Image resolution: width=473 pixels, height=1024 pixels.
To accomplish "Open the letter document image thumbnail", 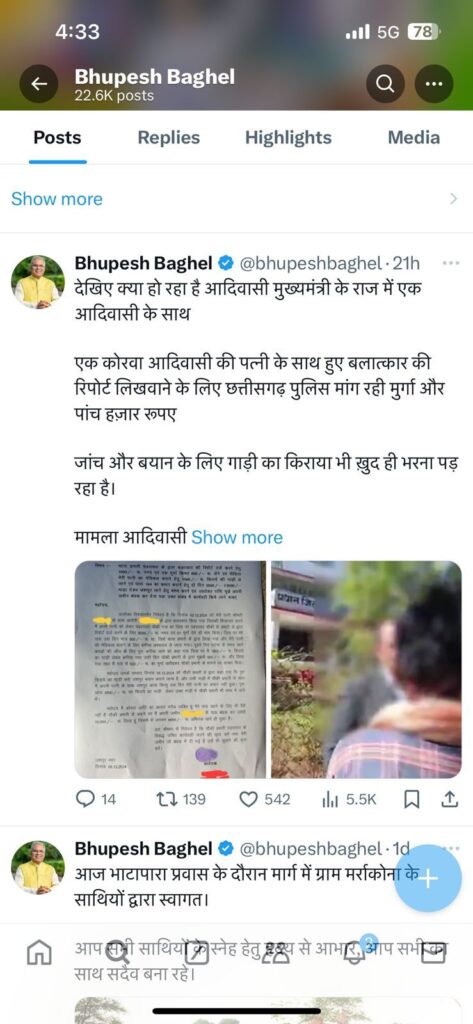I will [170, 669].
